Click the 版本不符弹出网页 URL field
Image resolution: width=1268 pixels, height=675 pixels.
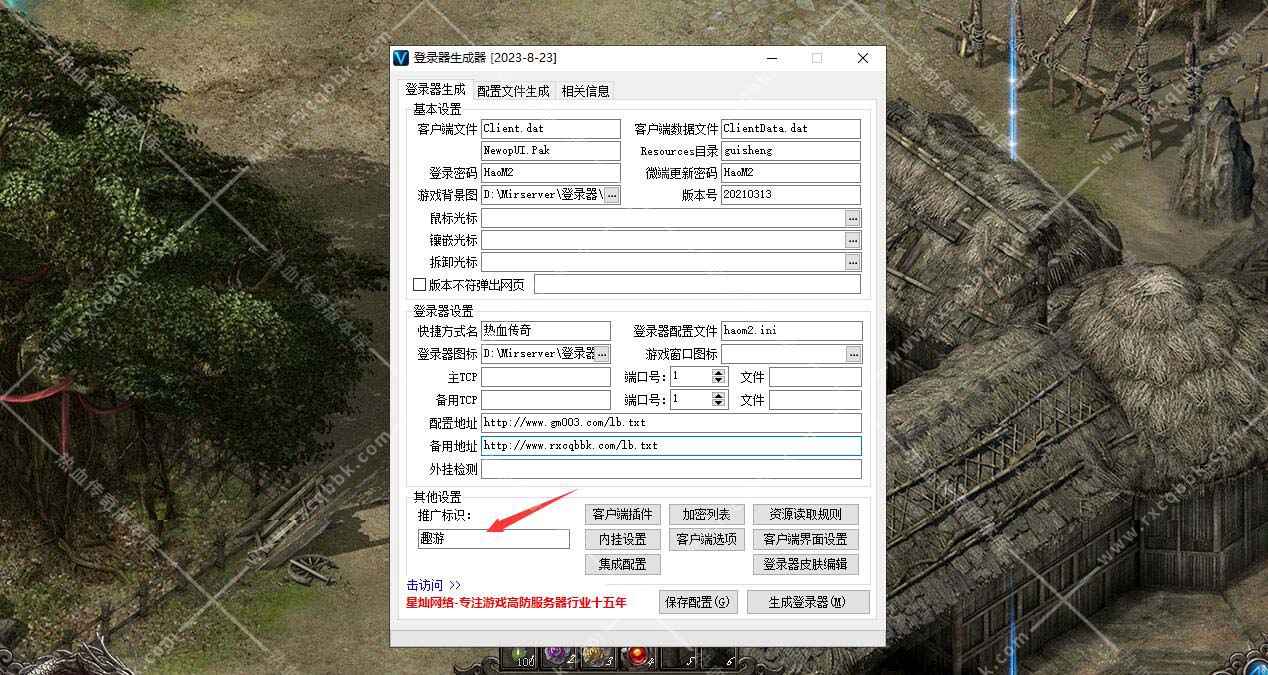pos(697,285)
